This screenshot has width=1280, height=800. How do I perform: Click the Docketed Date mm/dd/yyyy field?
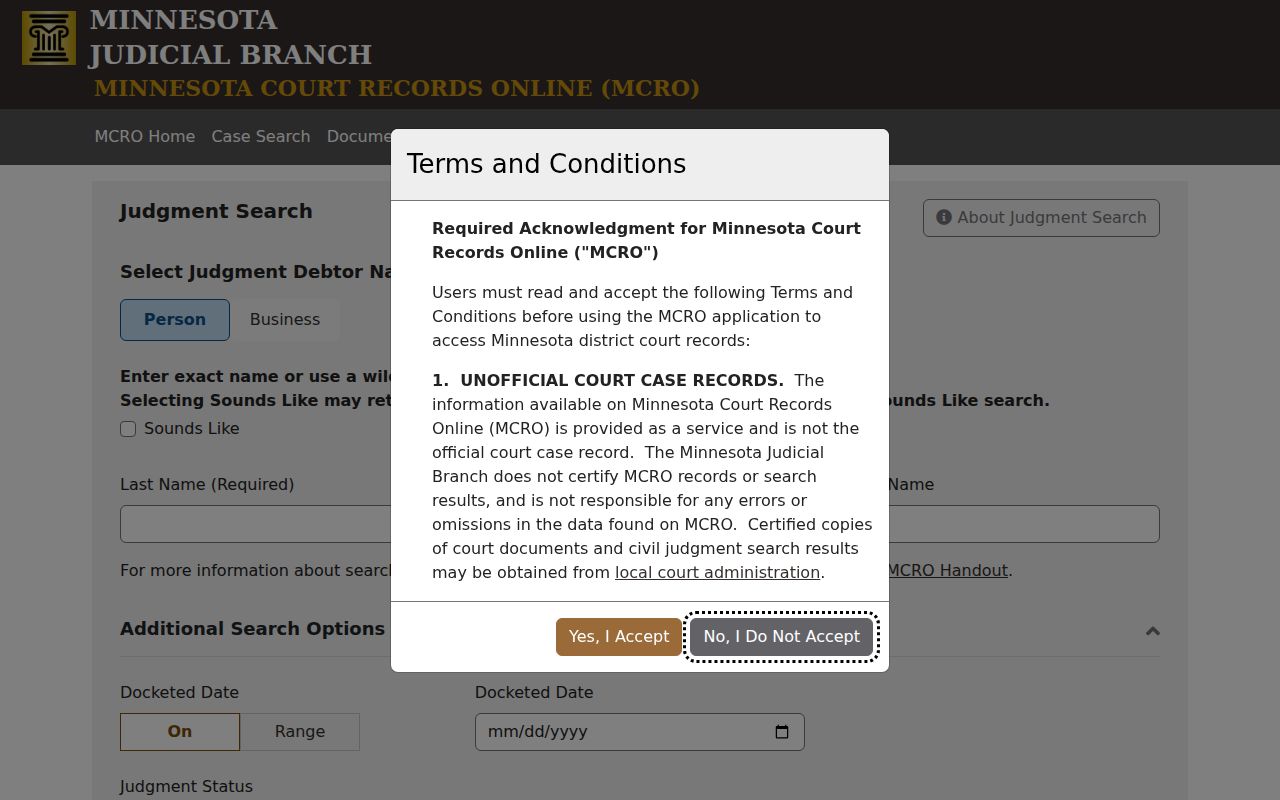640,732
